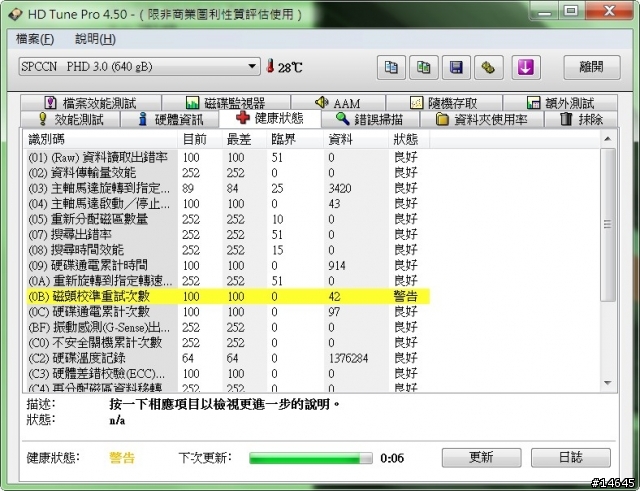This screenshot has width=640, height=491.
Task: Switch to the 額外測試 tab
Action: tap(560, 102)
